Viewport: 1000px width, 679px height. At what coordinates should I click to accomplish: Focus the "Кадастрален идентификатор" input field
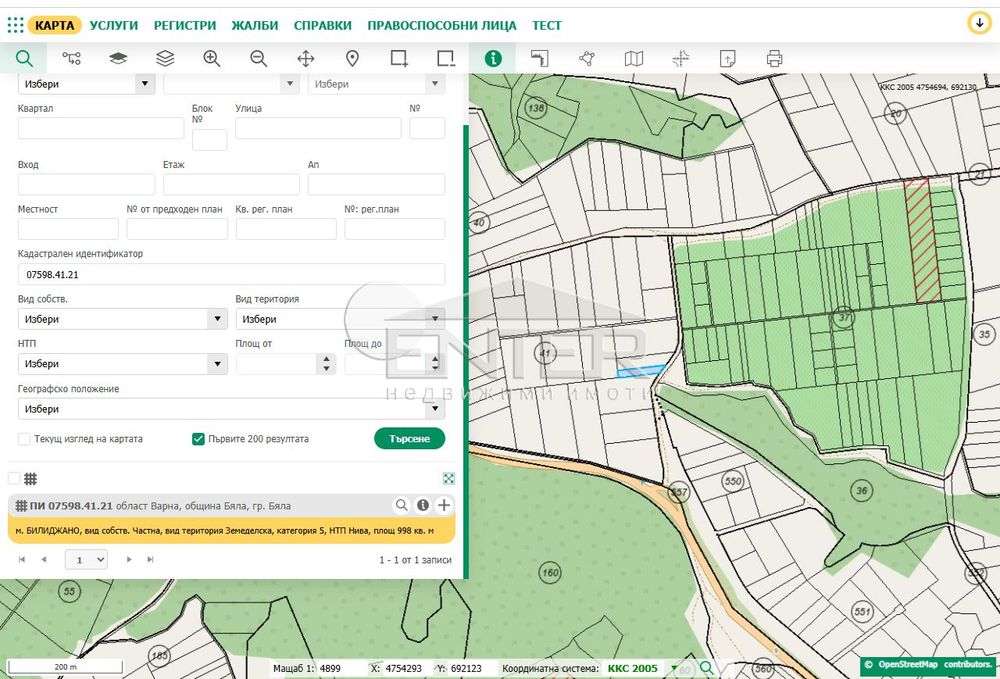(x=231, y=274)
